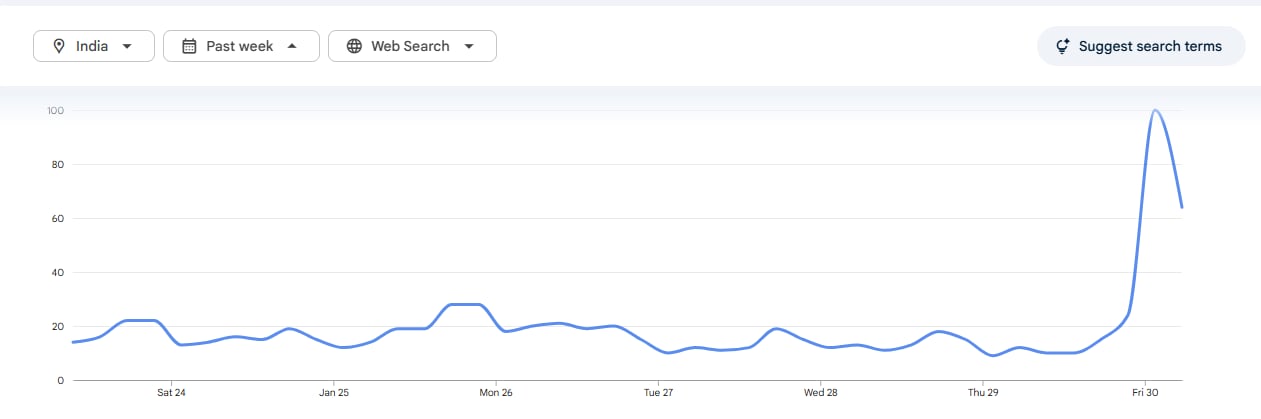This screenshot has height=419, width=1261.
Task: Select the Fri 30 date label
Action: click(1145, 392)
